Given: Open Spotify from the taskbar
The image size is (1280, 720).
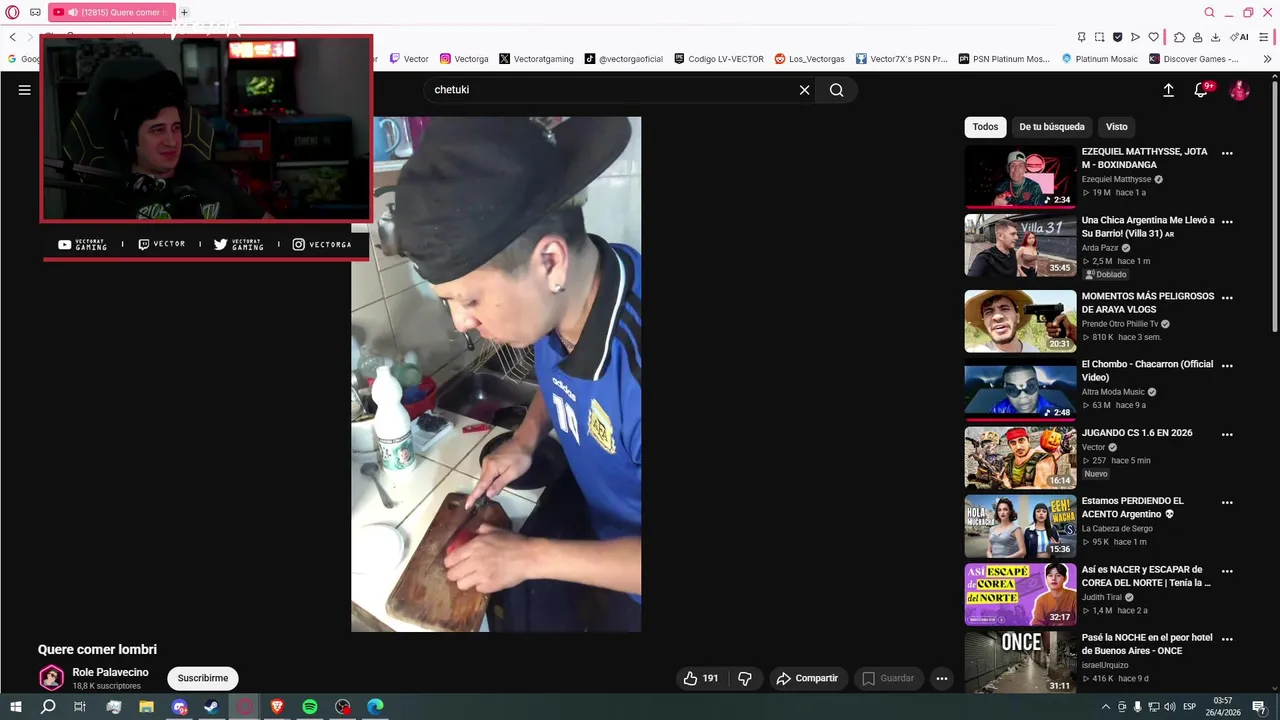Looking at the screenshot, I should 310,707.
